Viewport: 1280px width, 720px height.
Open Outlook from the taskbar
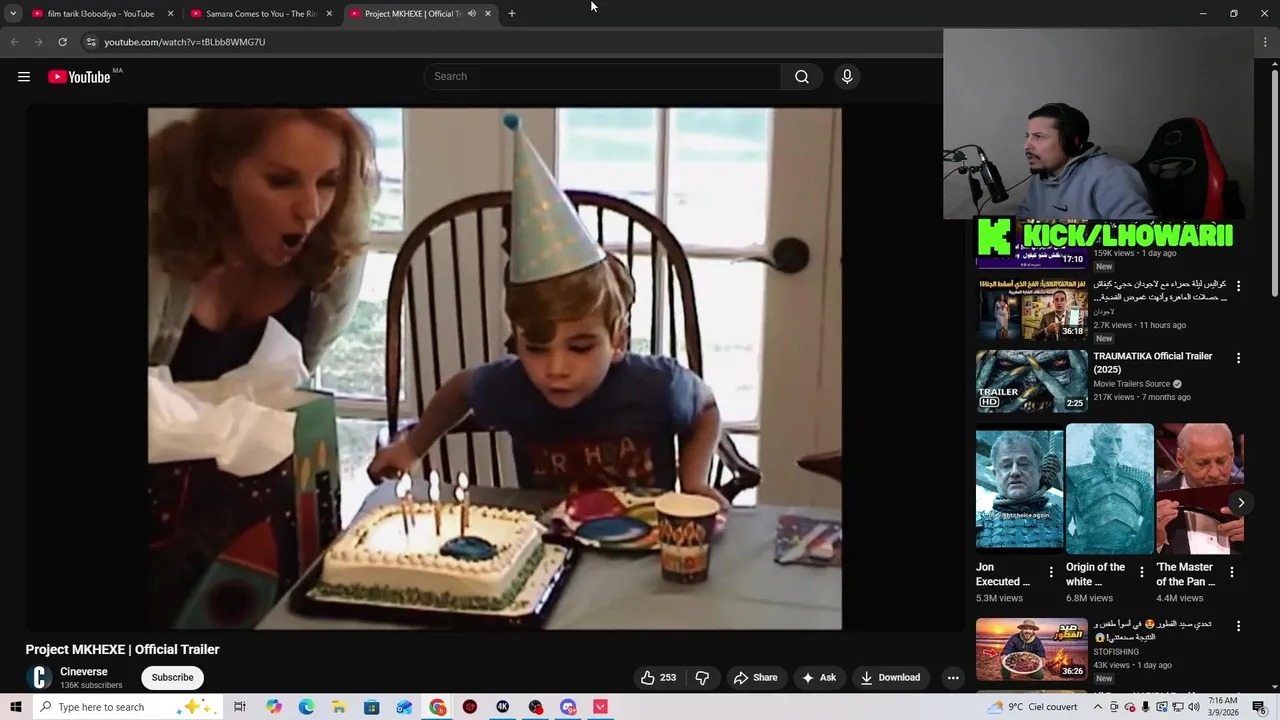(404, 707)
